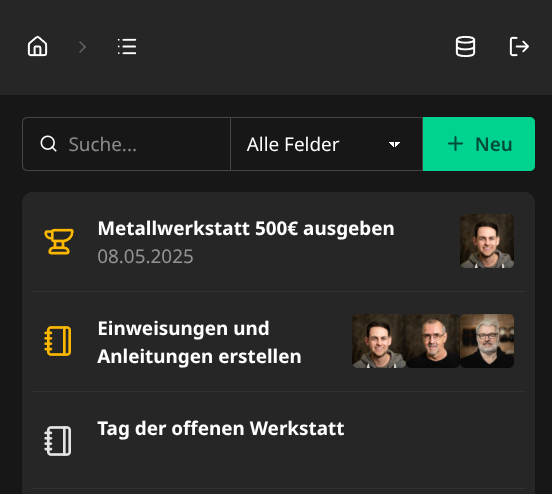Click the magnifier search icon
Viewport: 552px width, 494px height.
coord(48,144)
